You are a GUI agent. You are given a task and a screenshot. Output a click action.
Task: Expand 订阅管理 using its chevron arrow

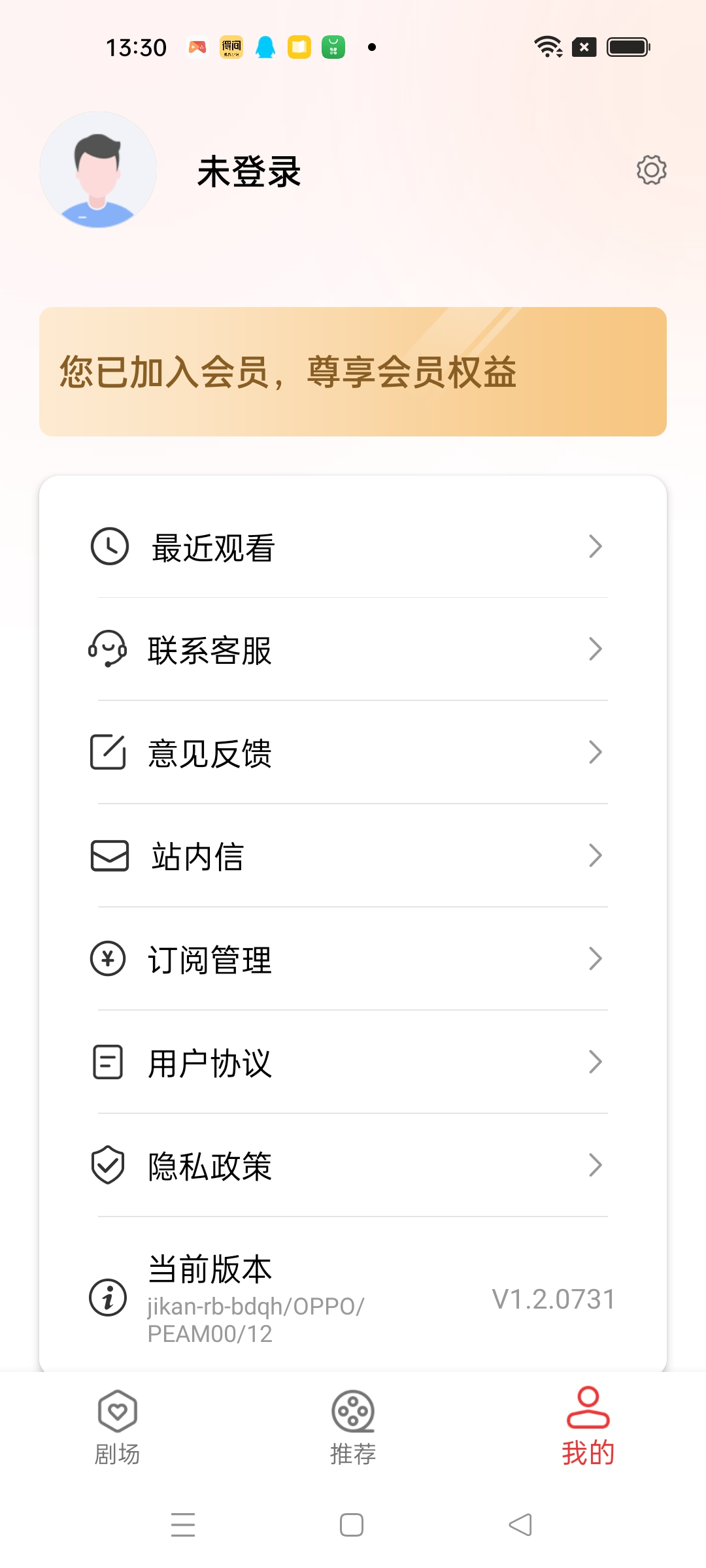click(x=595, y=958)
